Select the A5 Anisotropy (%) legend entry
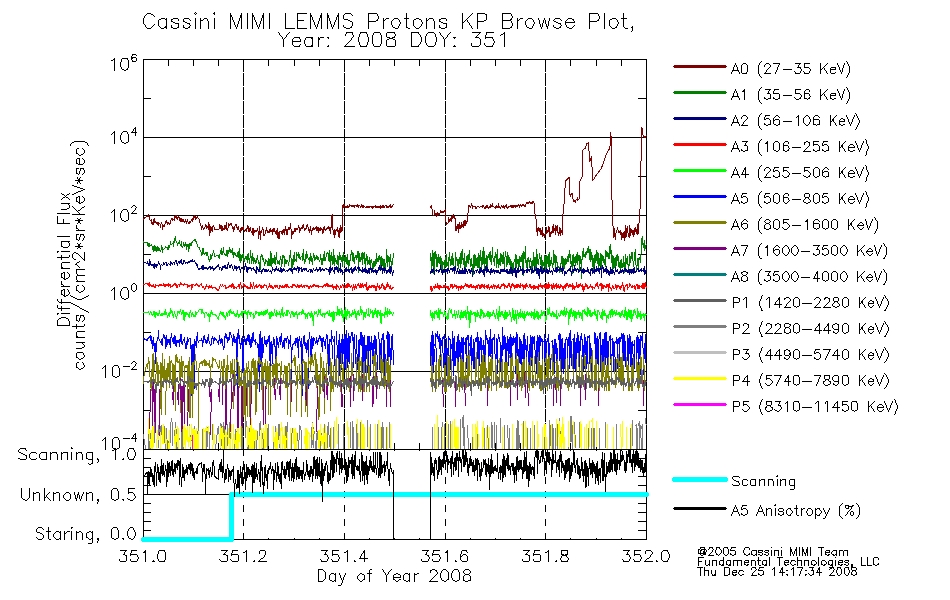The image size is (950, 600). [767, 511]
